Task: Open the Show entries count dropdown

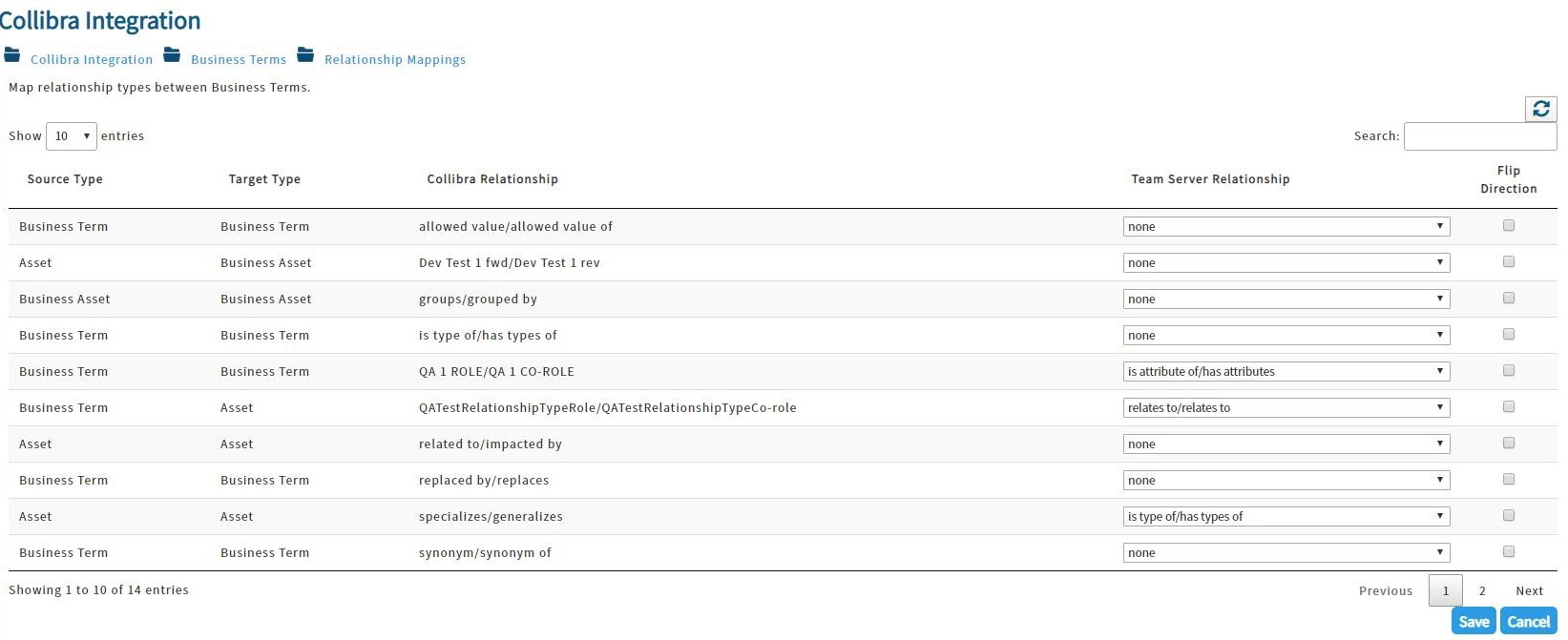Action: click(72, 136)
